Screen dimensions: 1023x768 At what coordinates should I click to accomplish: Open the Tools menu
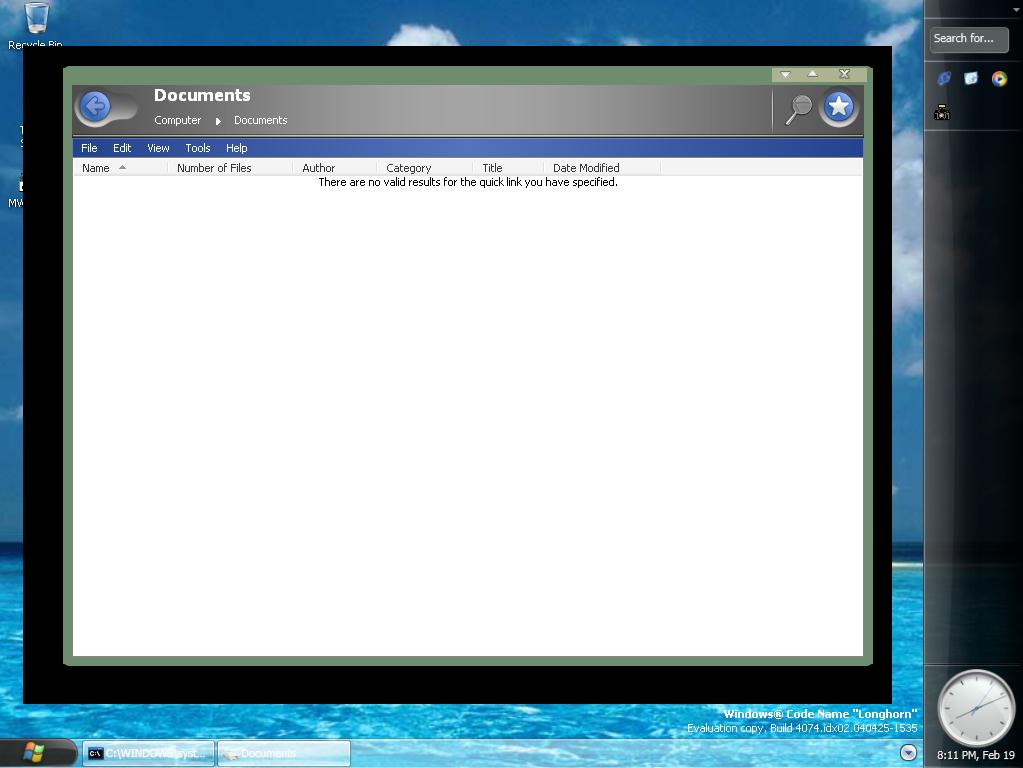[x=197, y=148]
